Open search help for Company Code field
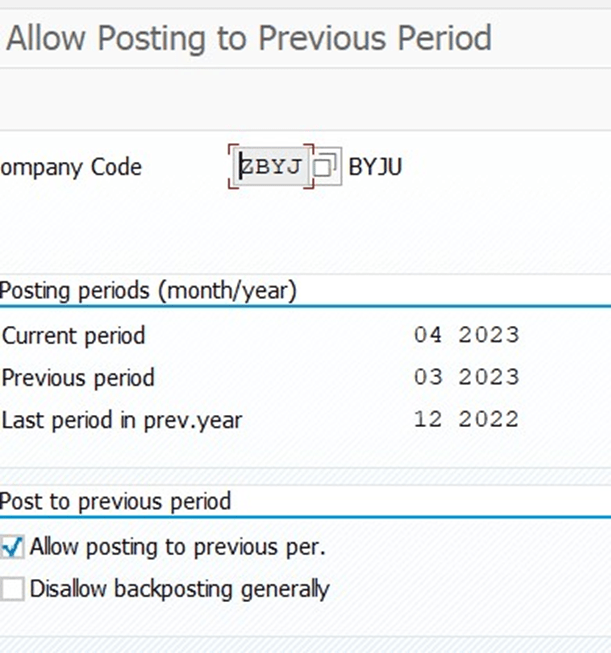 [x=326, y=167]
